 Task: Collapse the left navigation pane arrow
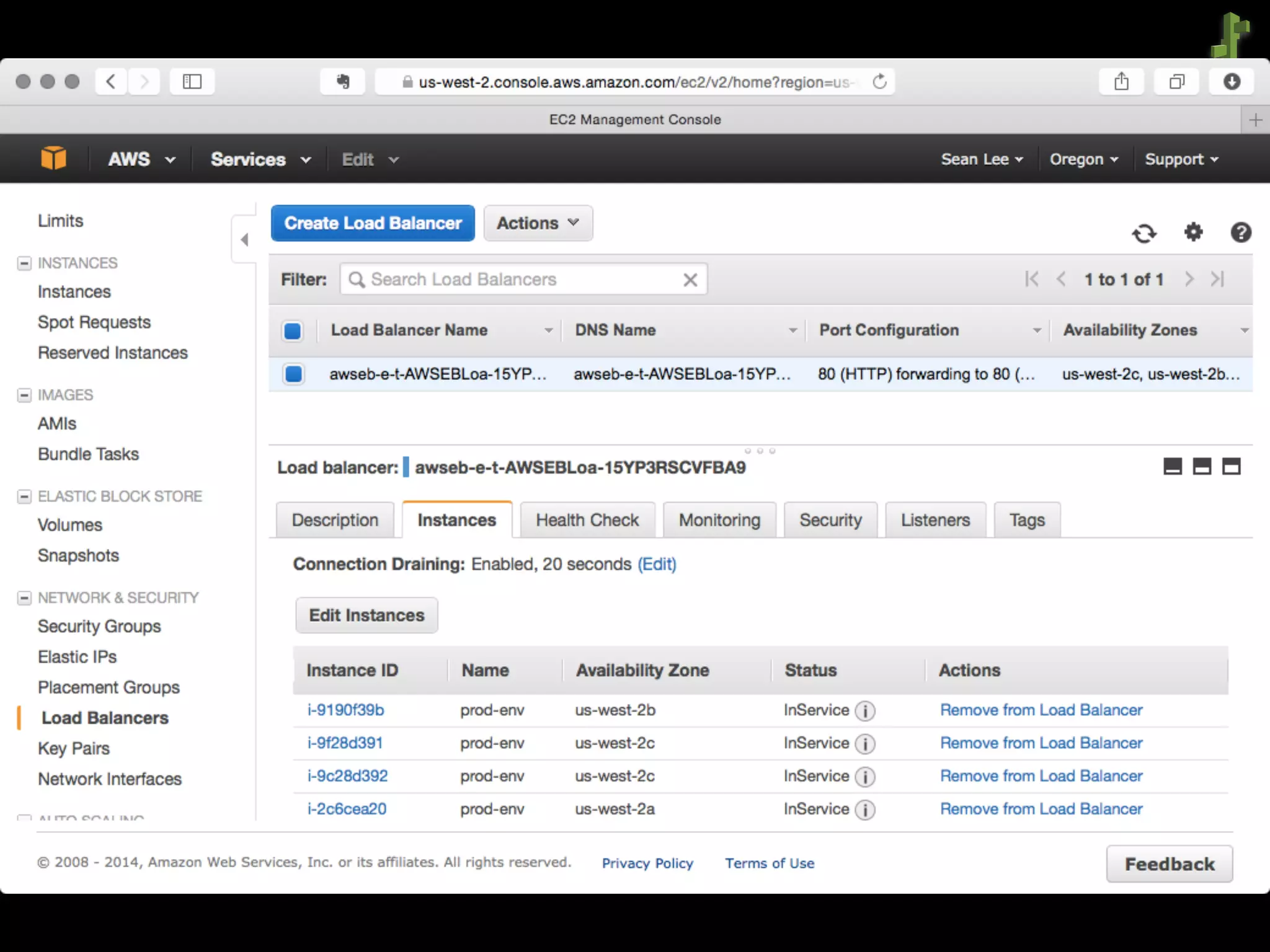pos(244,240)
